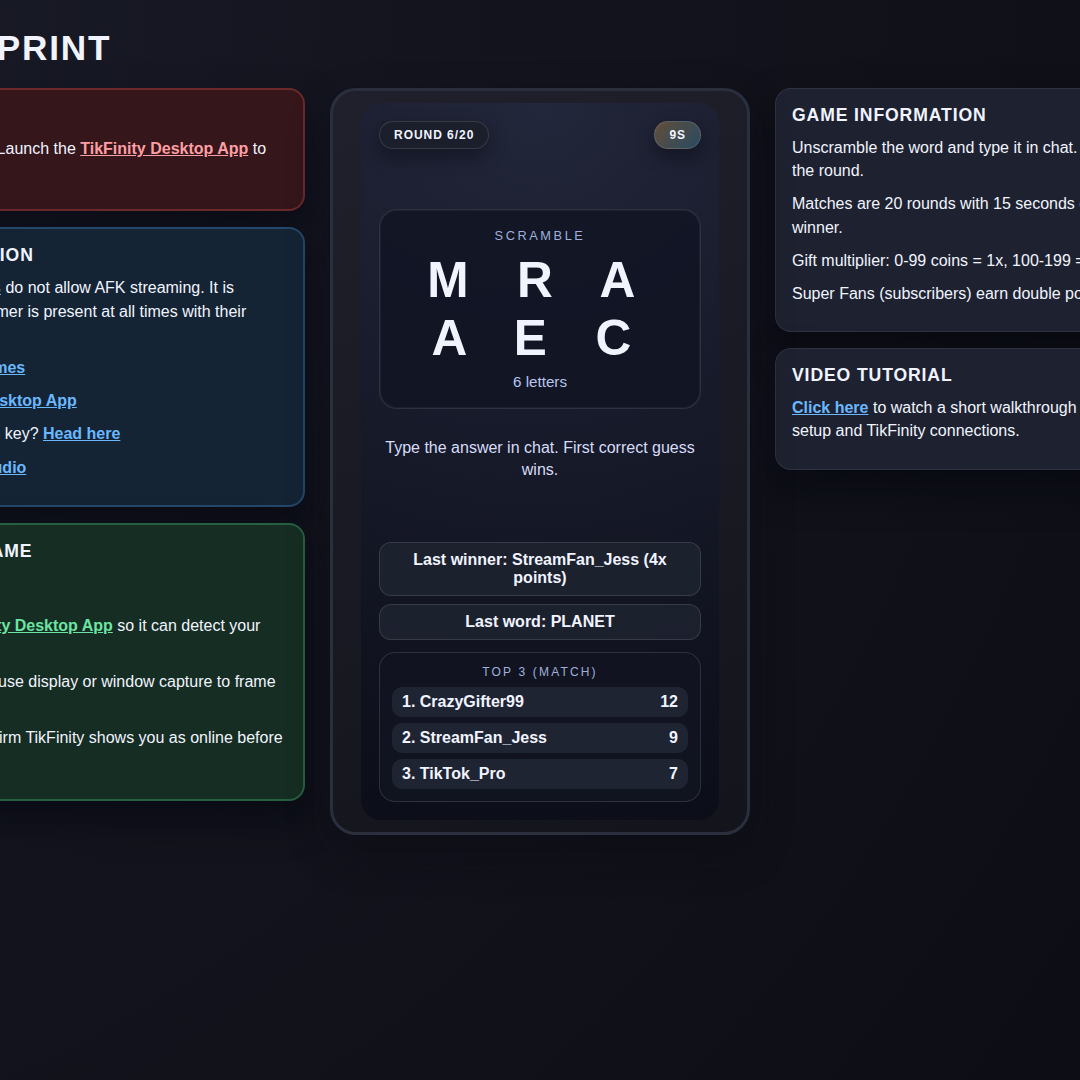Image resolution: width=1080 pixels, height=1080 pixels.
Task: Click the GAME INFORMATION heading
Action: tap(889, 115)
